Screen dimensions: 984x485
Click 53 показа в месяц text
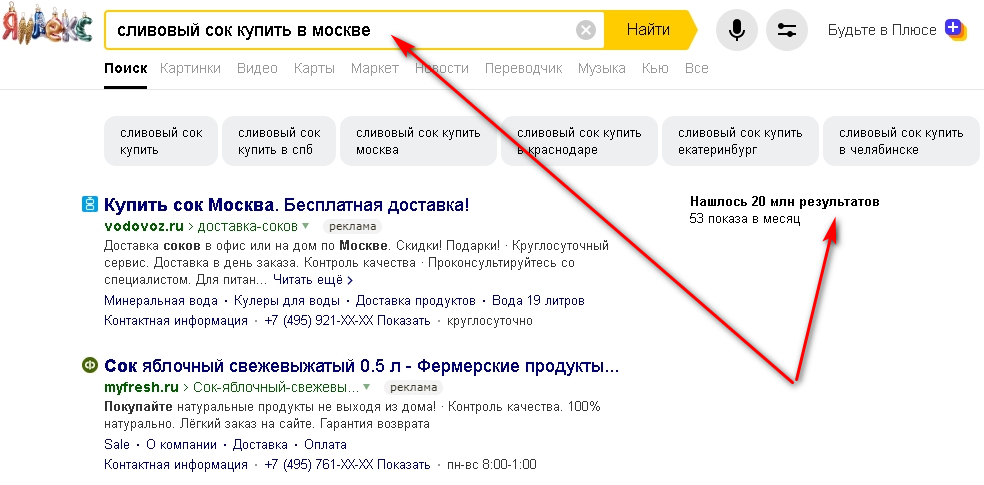tap(745, 219)
